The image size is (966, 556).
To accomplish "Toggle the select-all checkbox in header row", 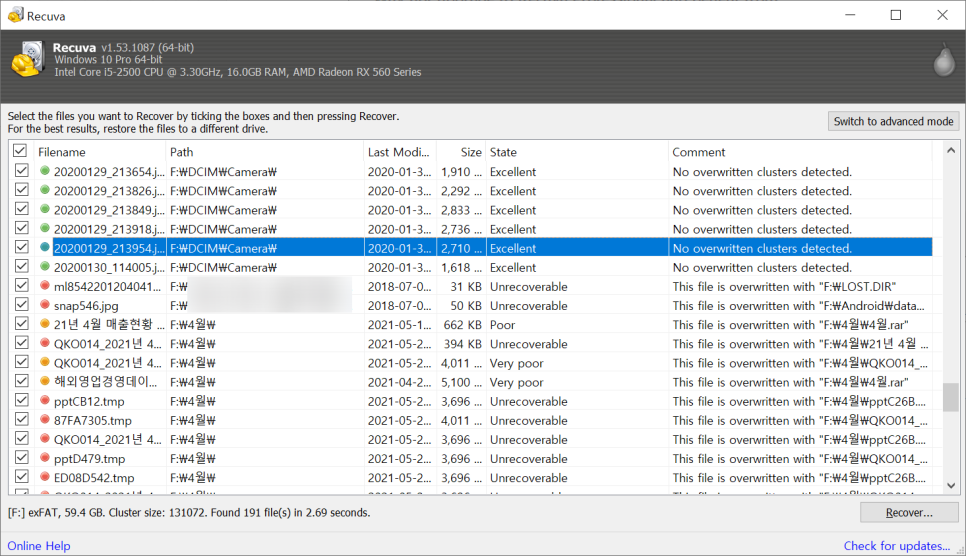I will point(20,151).
